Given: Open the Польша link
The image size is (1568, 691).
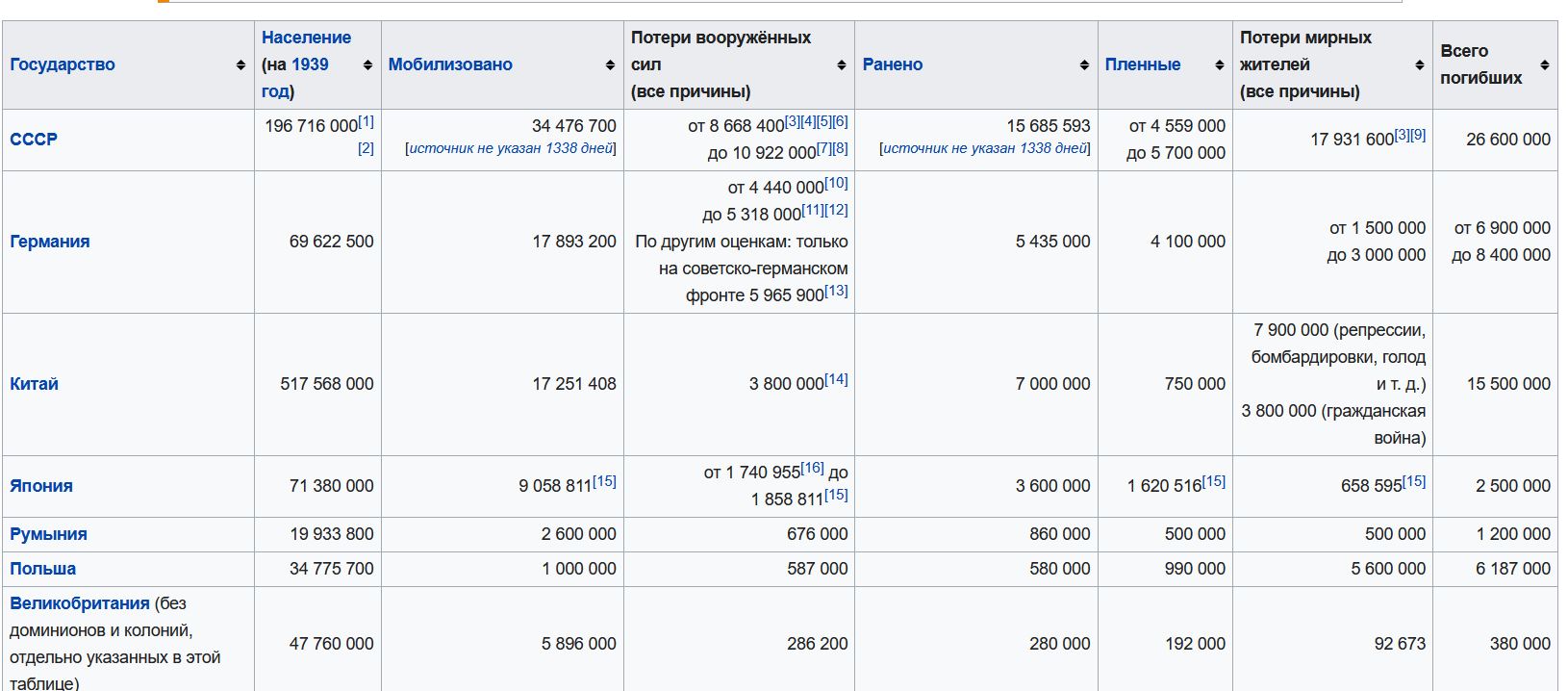Looking at the screenshot, I should pos(43,569).
